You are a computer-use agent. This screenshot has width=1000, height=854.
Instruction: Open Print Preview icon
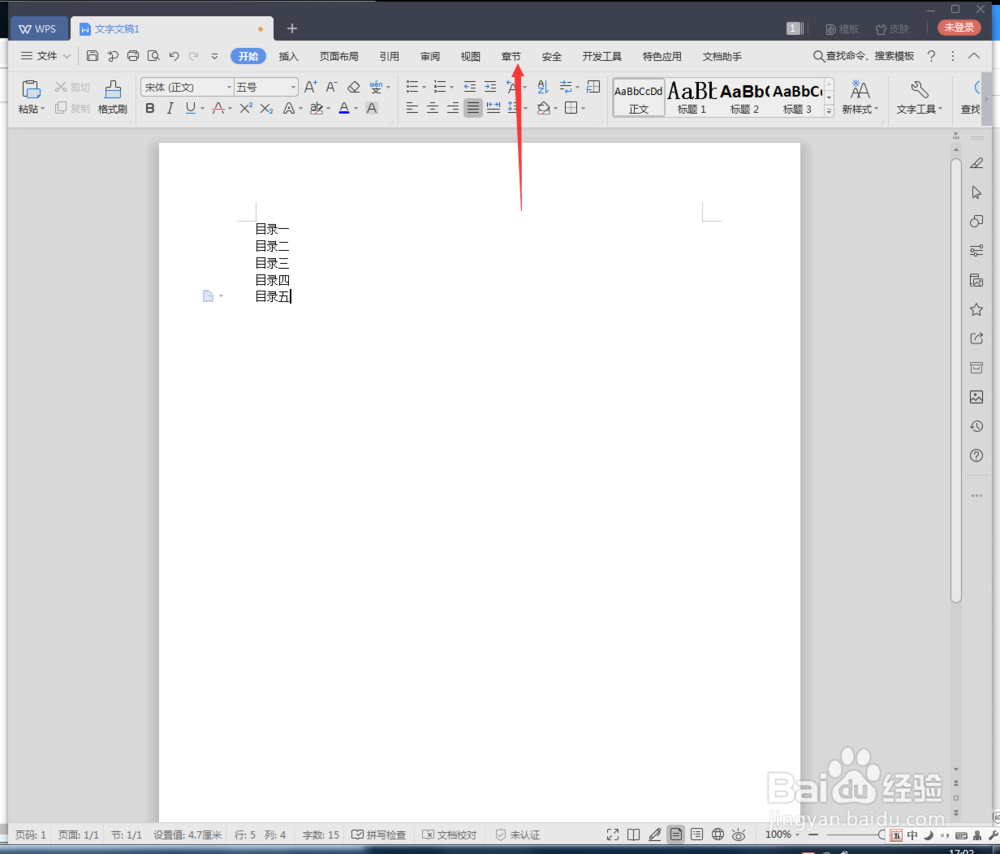[153, 56]
